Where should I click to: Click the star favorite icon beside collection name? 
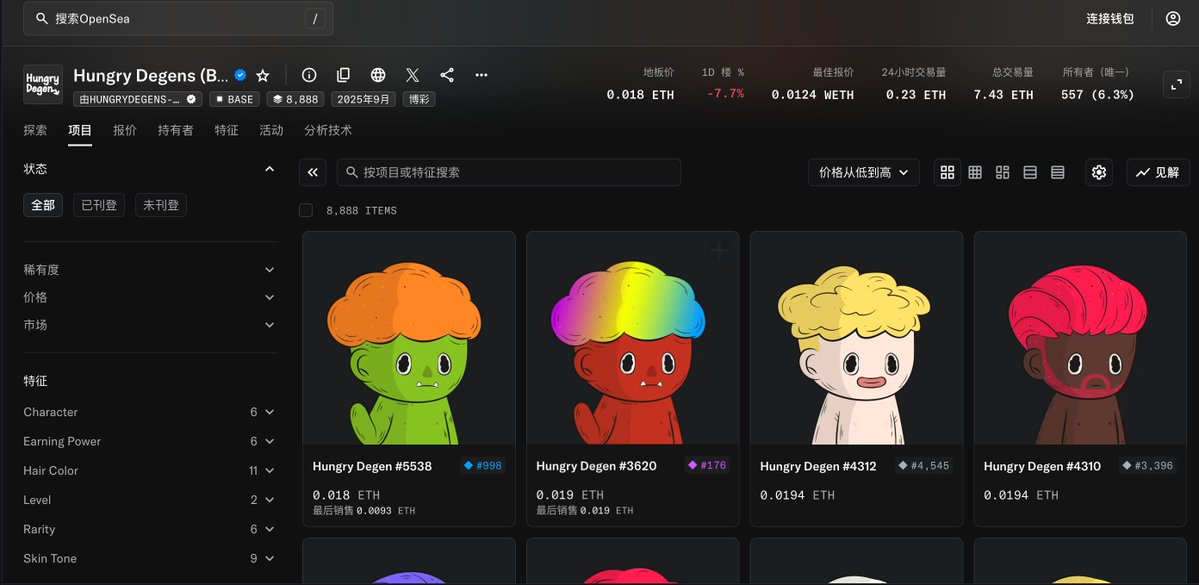point(263,75)
